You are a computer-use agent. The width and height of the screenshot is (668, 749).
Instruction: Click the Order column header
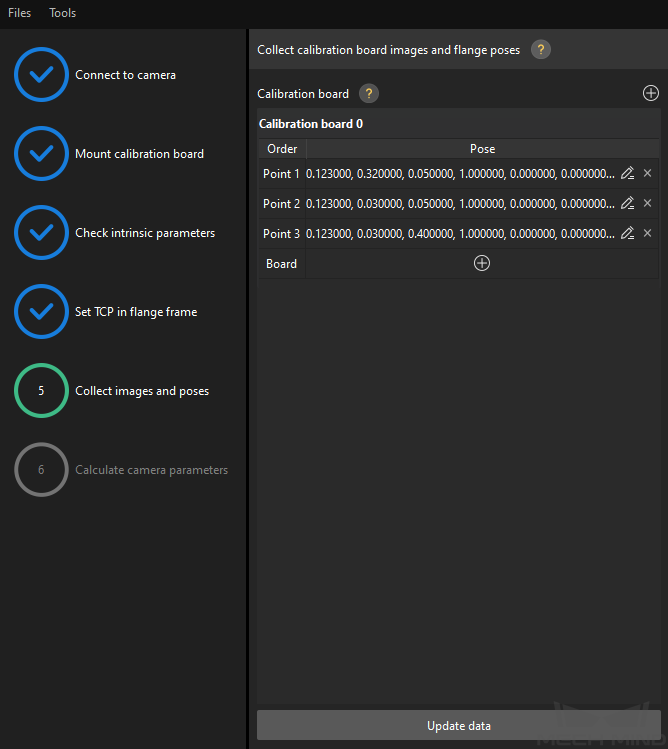click(282, 149)
